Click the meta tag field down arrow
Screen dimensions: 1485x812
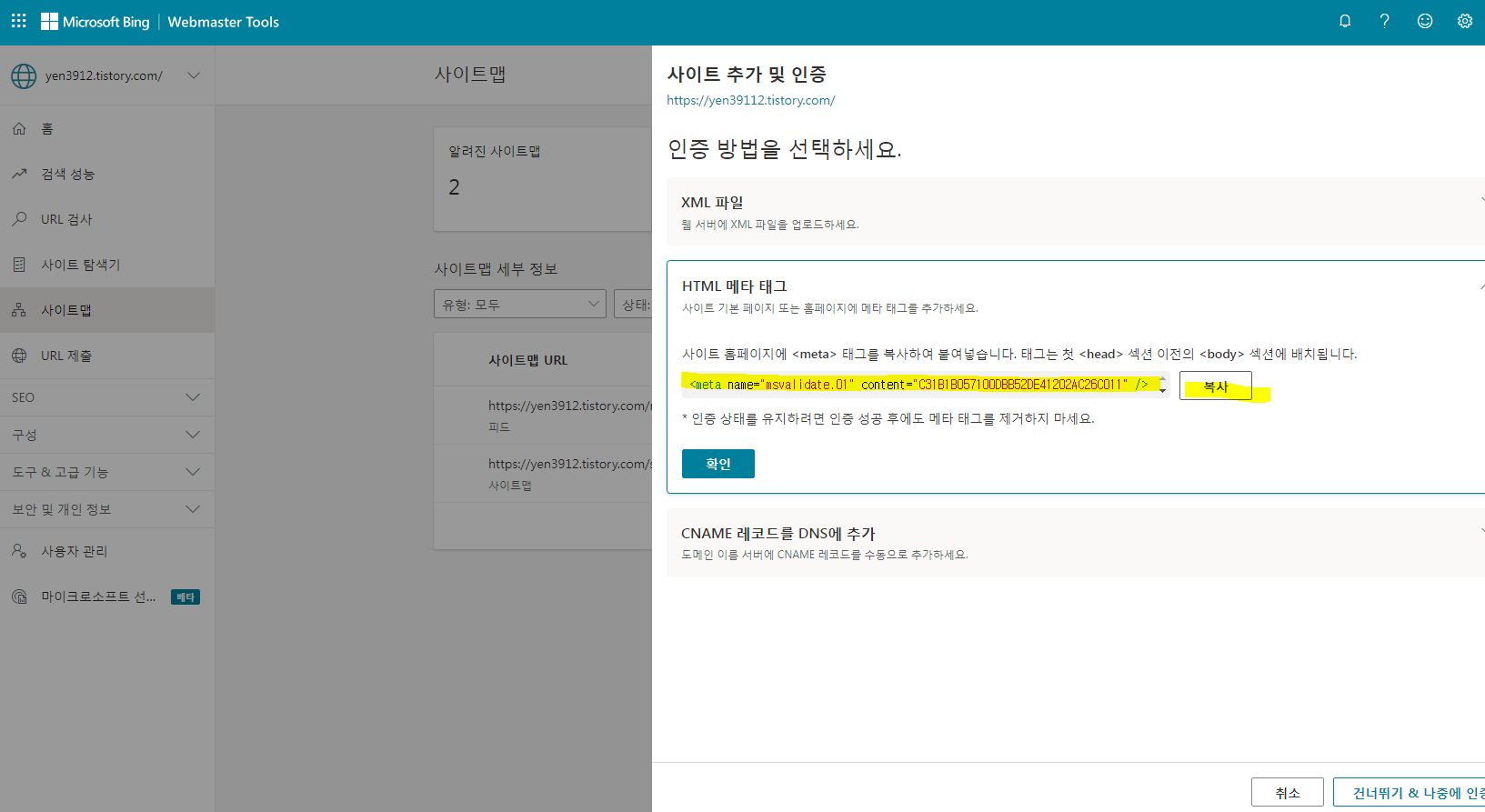point(1163,391)
